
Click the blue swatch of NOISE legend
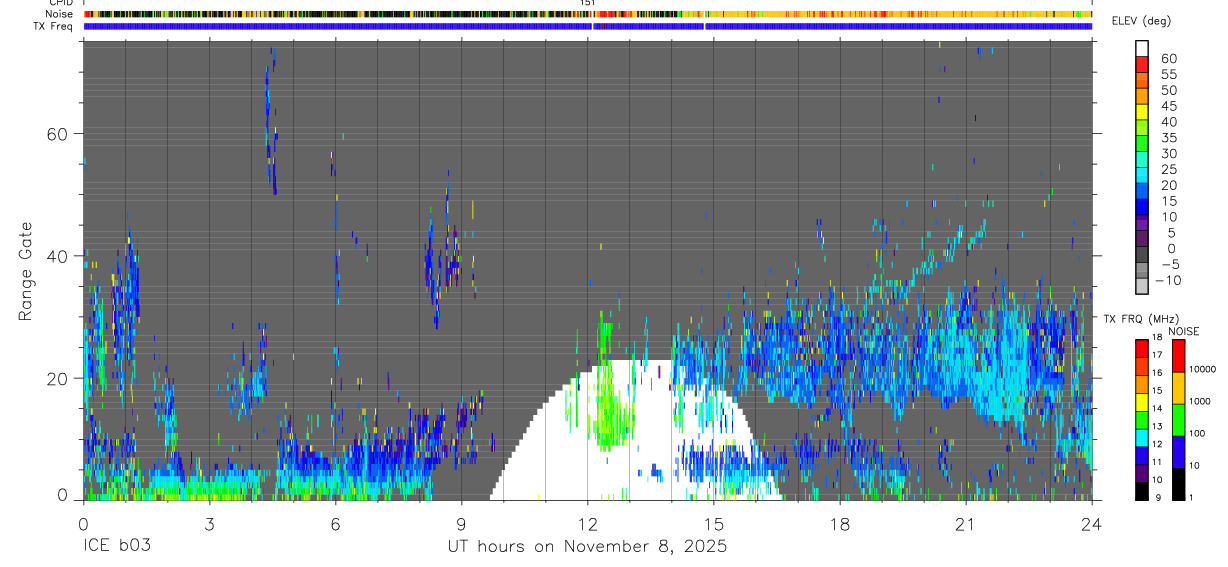pyautogui.click(x=1177, y=451)
